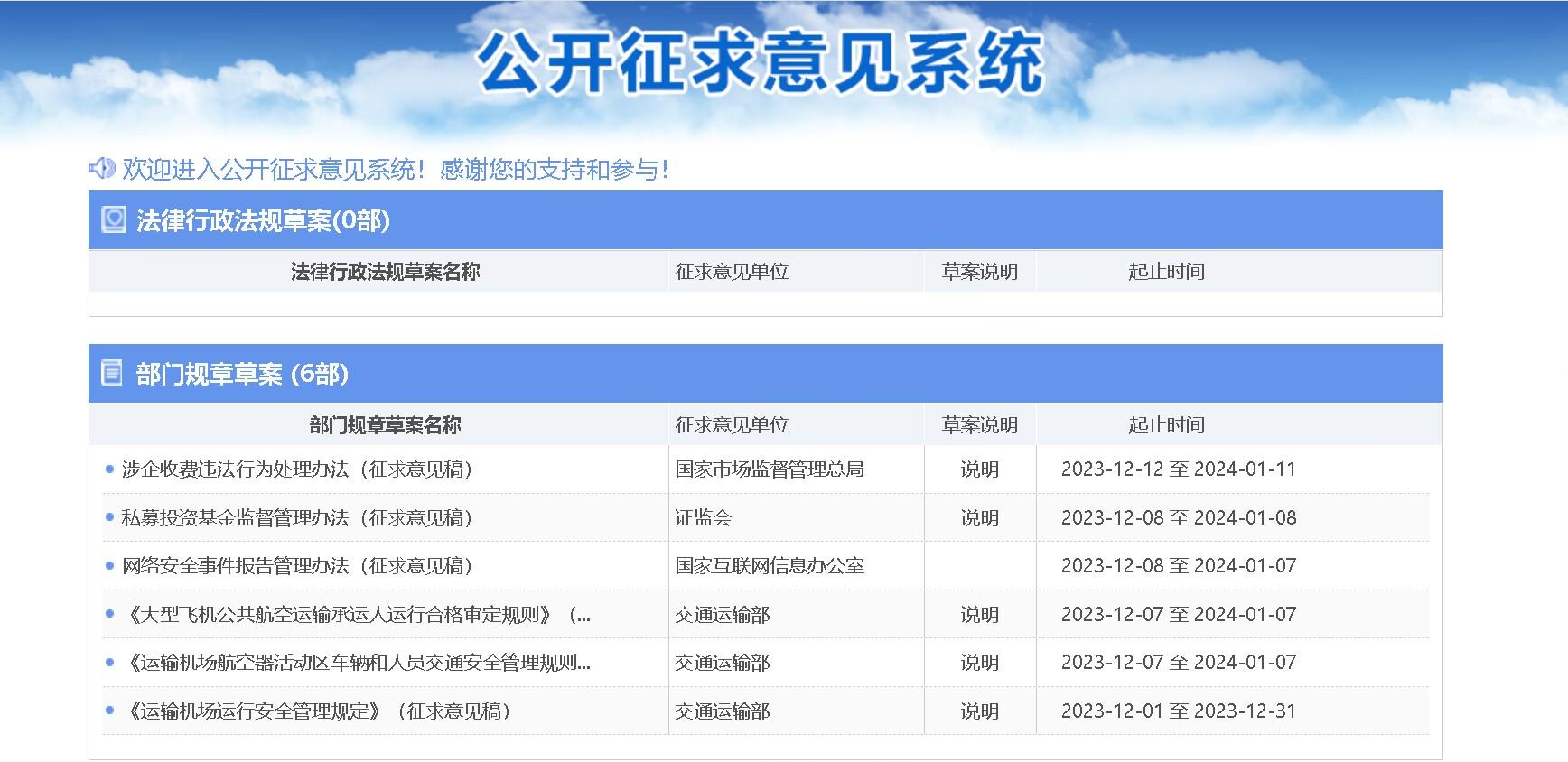Screen dimensions: 1568x762
Task: Click 交通运输部 in the 运输机场航空器活动区 row
Action: pyautogui.click(x=723, y=663)
